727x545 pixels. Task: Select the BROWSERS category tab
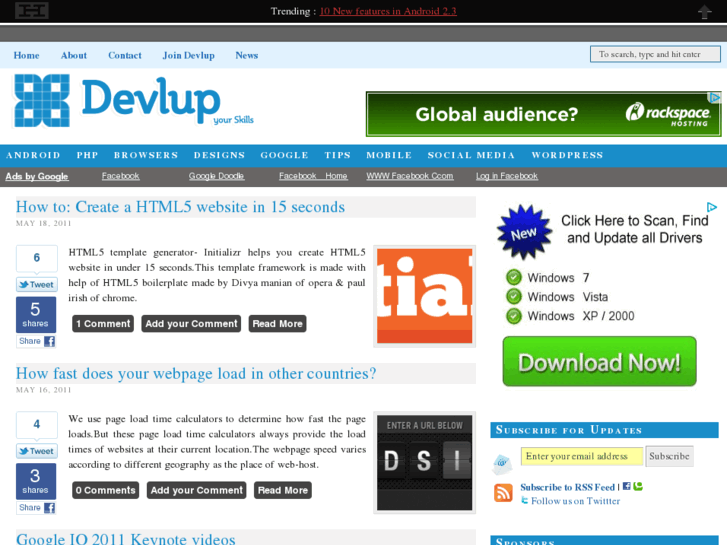pyautogui.click(x=146, y=155)
